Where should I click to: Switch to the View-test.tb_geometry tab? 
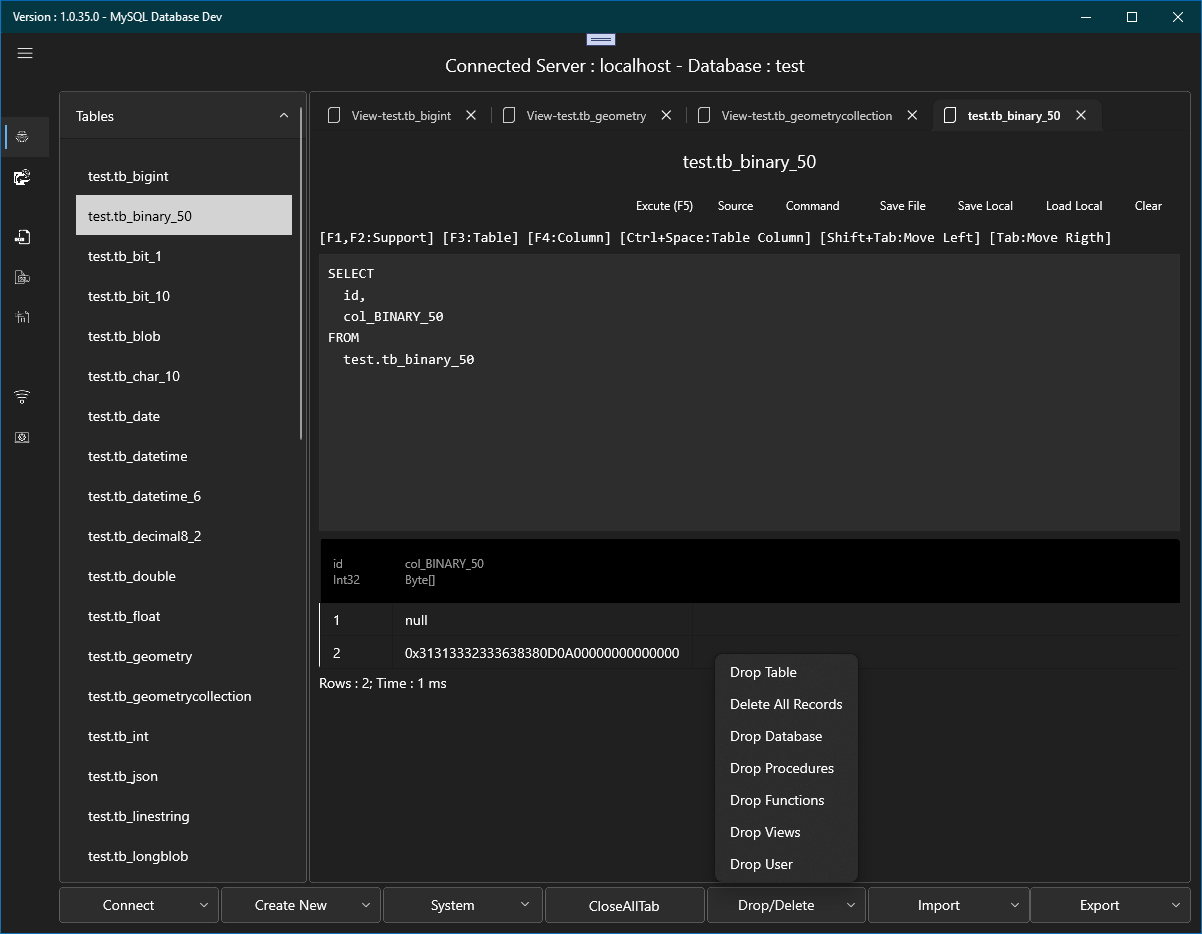pos(586,115)
